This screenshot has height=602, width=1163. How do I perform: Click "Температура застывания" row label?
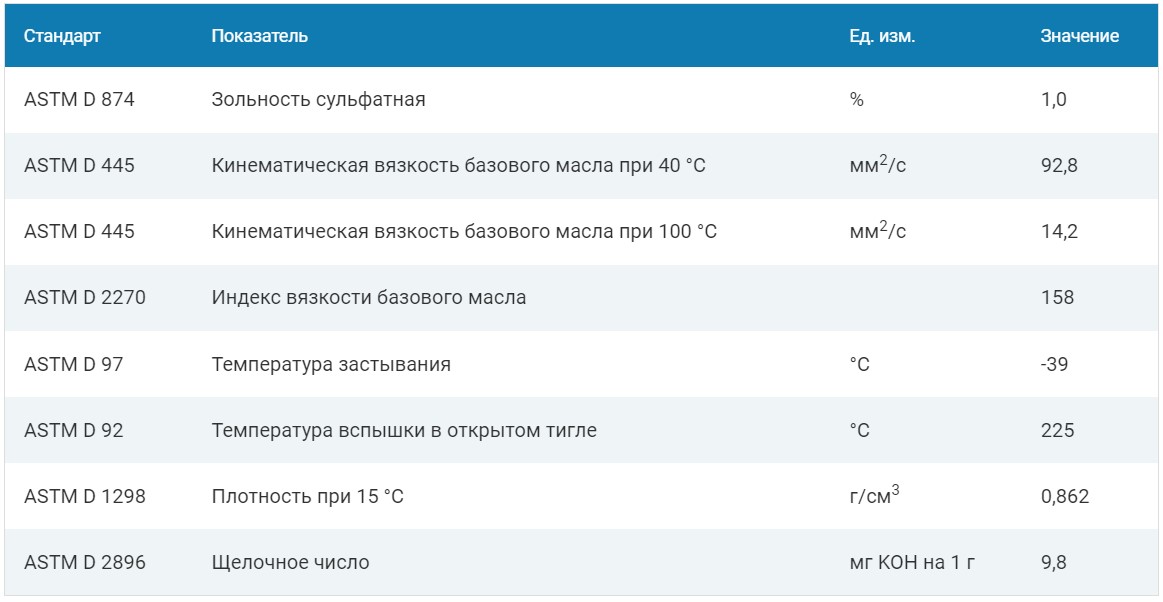click(331, 364)
